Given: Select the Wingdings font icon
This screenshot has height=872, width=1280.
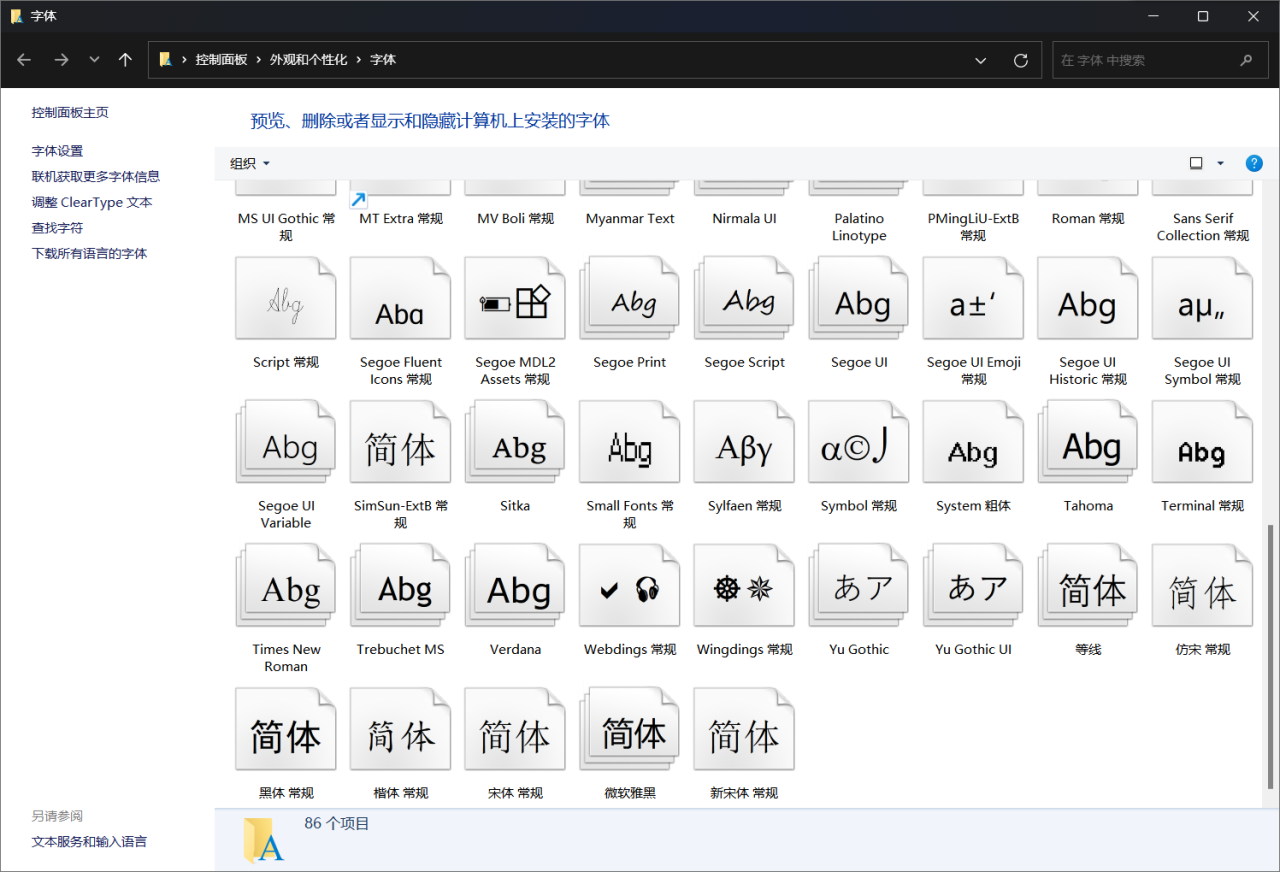Looking at the screenshot, I should (744, 586).
